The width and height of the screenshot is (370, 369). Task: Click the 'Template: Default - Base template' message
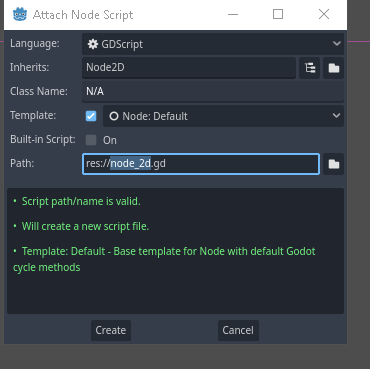pyautogui.click(x=164, y=259)
